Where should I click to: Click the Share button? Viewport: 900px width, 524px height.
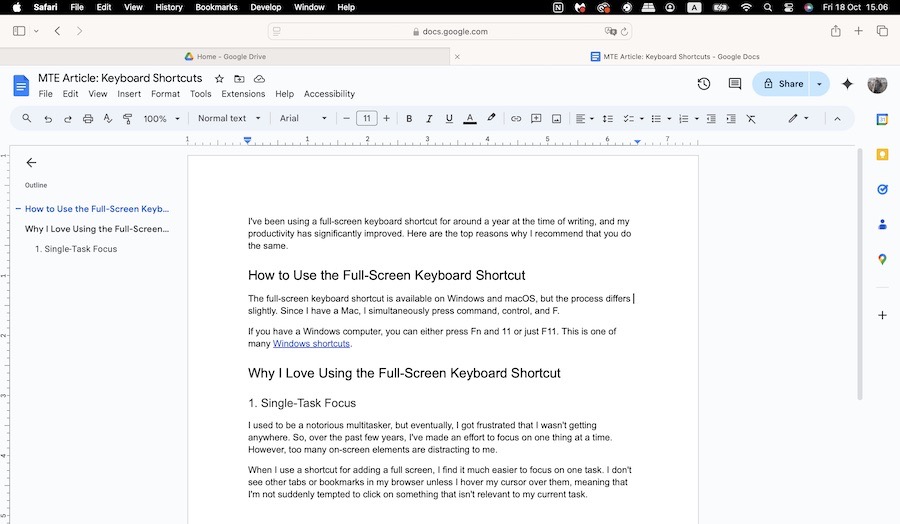coord(784,84)
